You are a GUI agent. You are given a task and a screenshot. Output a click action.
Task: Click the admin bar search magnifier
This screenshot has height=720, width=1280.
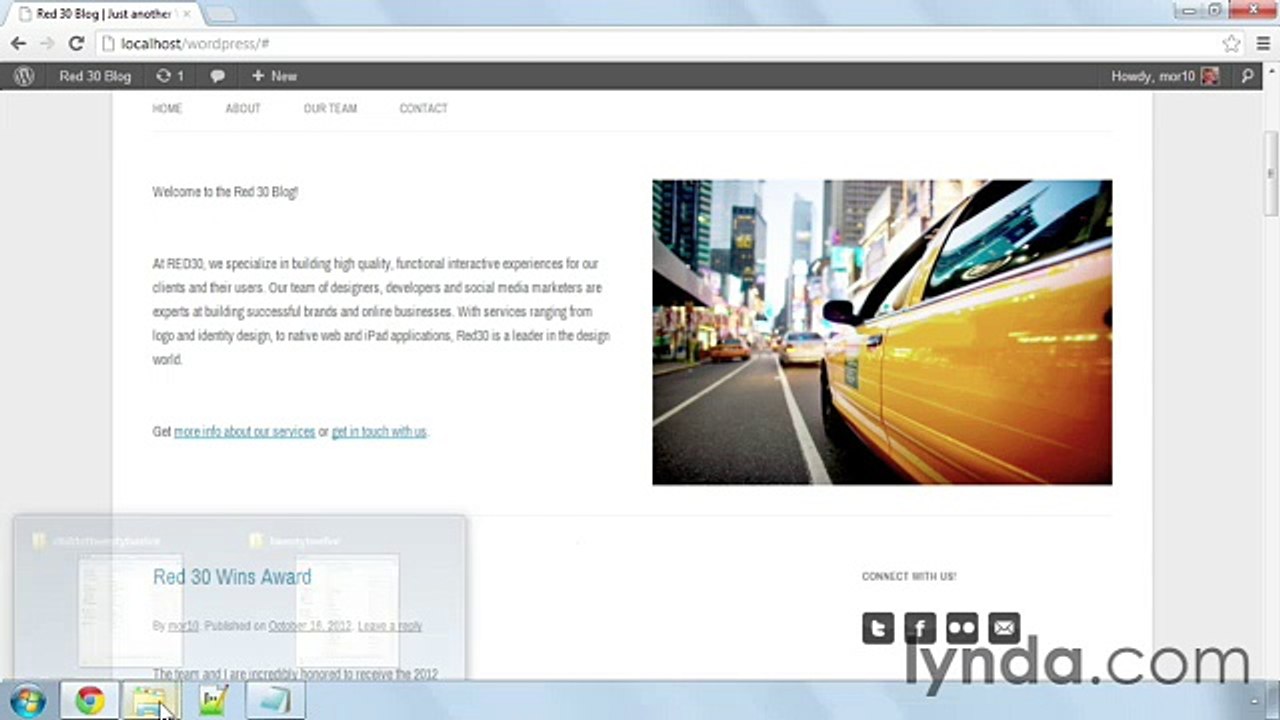pos(1247,76)
